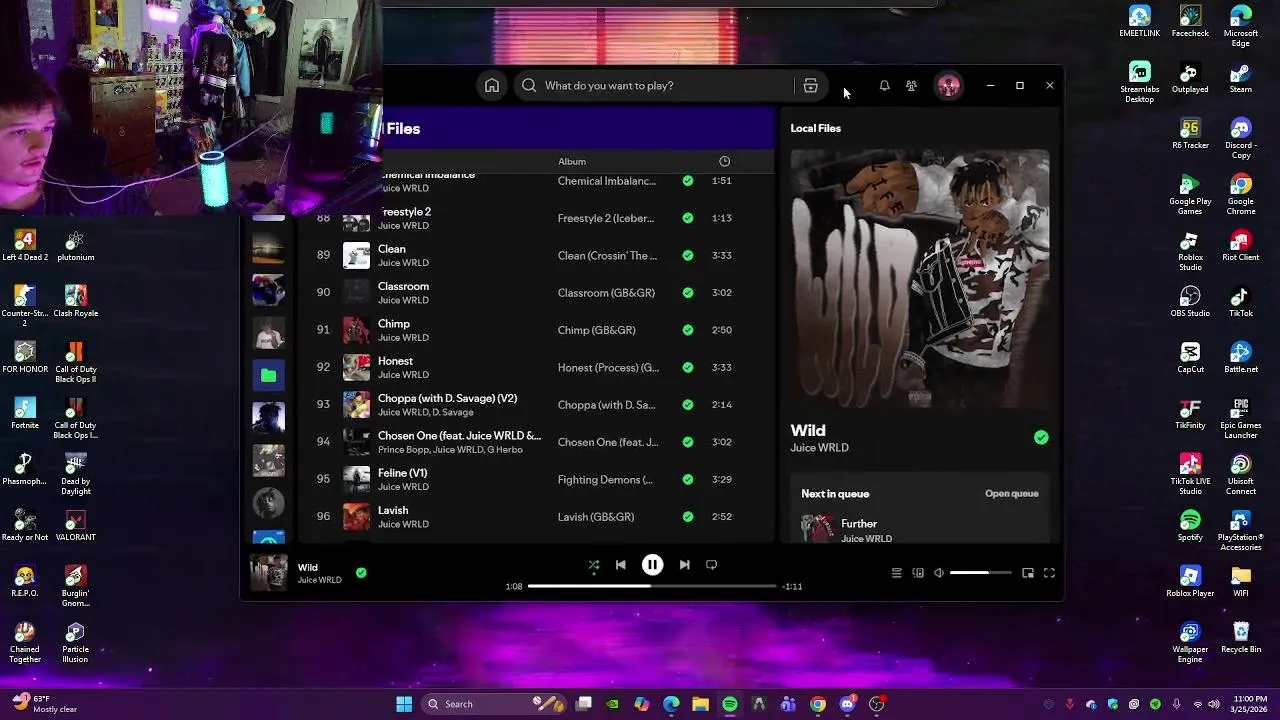Click now playing Wild cover in player bar
The height and width of the screenshot is (720, 1280).
coord(268,573)
